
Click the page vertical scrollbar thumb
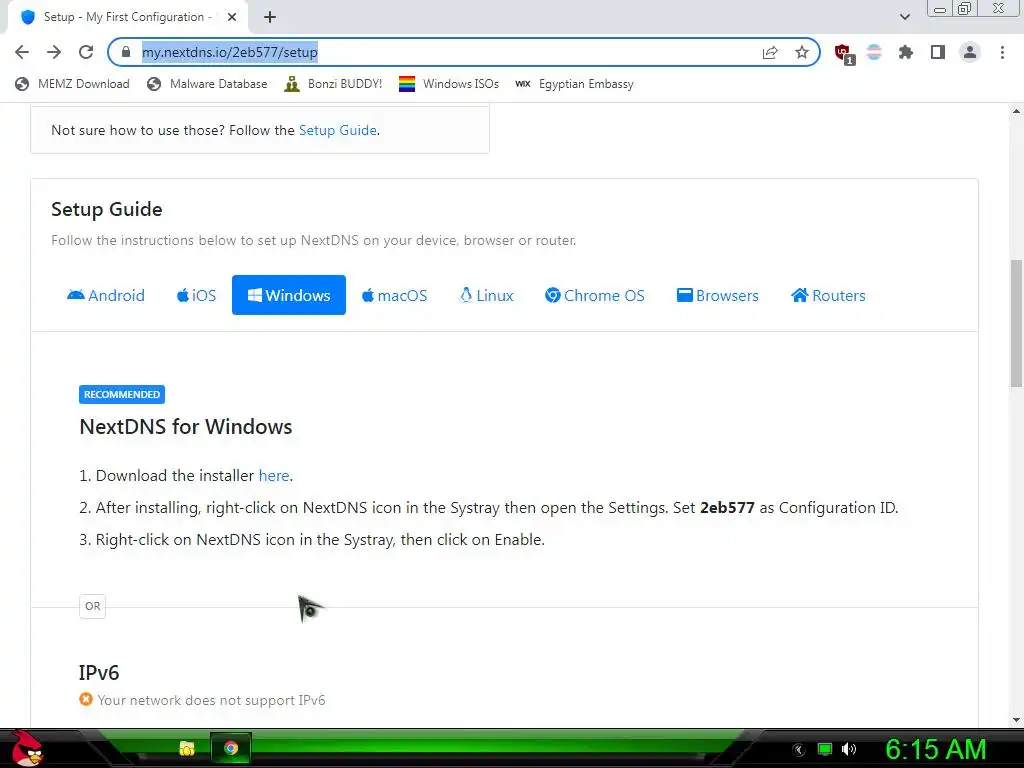(x=1016, y=323)
